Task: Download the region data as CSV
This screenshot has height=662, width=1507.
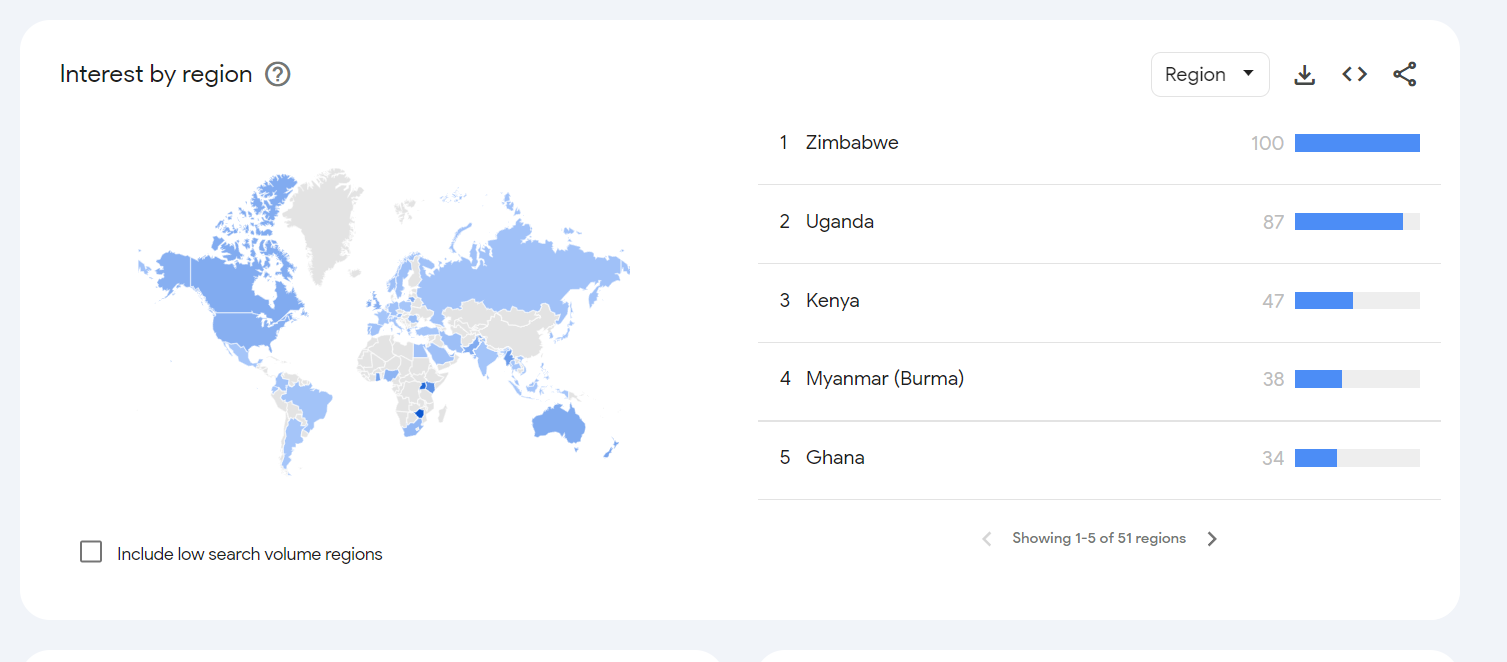Action: click(x=1304, y=75)
